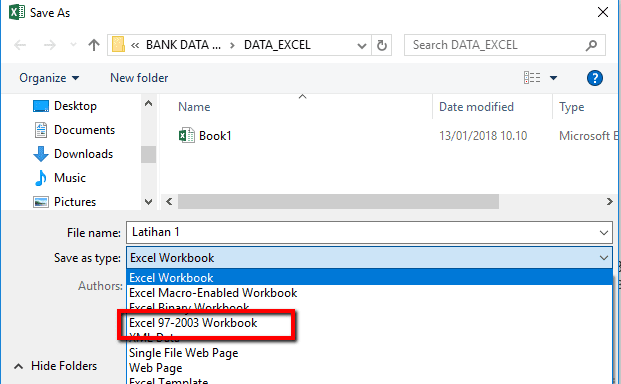Screen dimensions: 621x384
Task: Click Book1 date 13/01/2018 10.10
Action: [483, 136]
